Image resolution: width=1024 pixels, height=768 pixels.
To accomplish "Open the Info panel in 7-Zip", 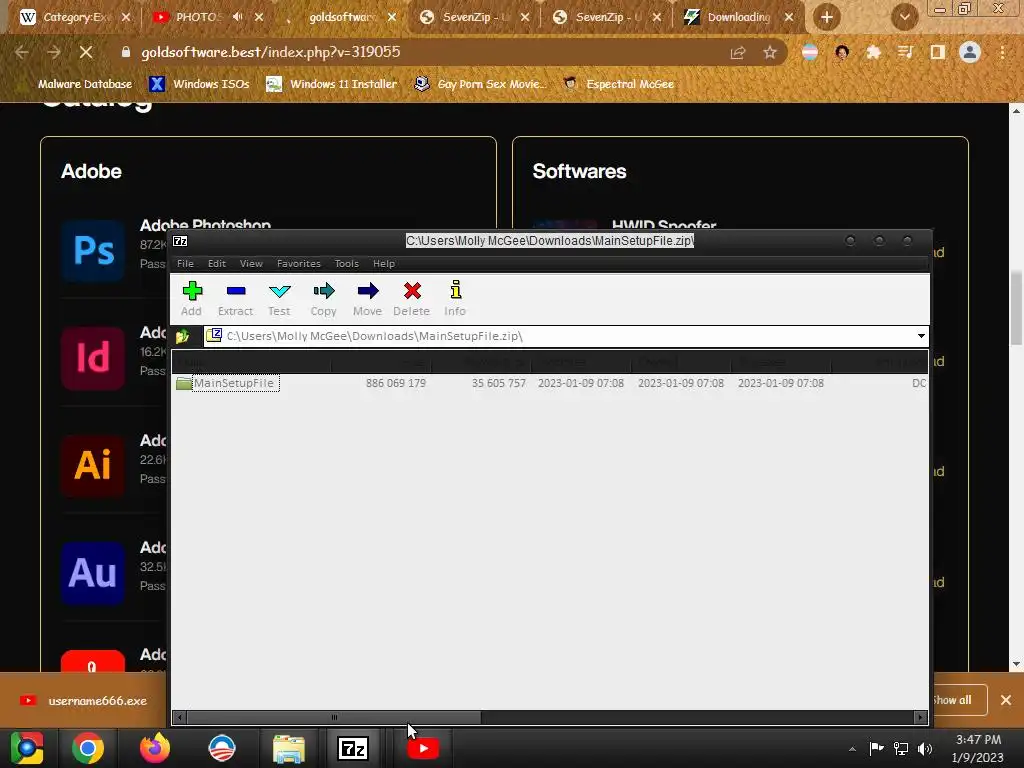I will pyautogui.click(x=455, y=298).
